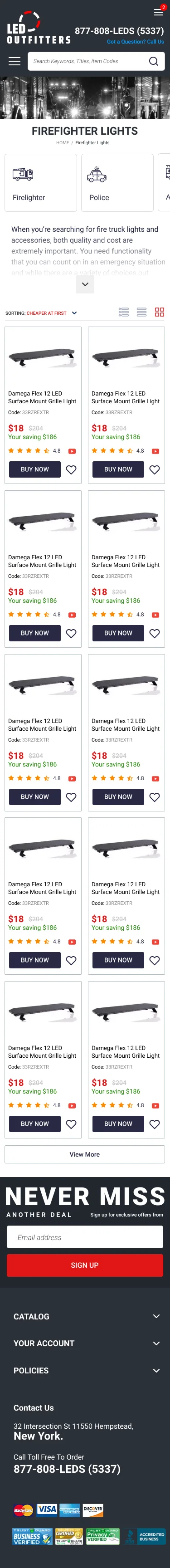Viewport: 170px width, 1568px height.
Task: Toggle the first product's wishlist heart
Action: [x=71, y=469]
